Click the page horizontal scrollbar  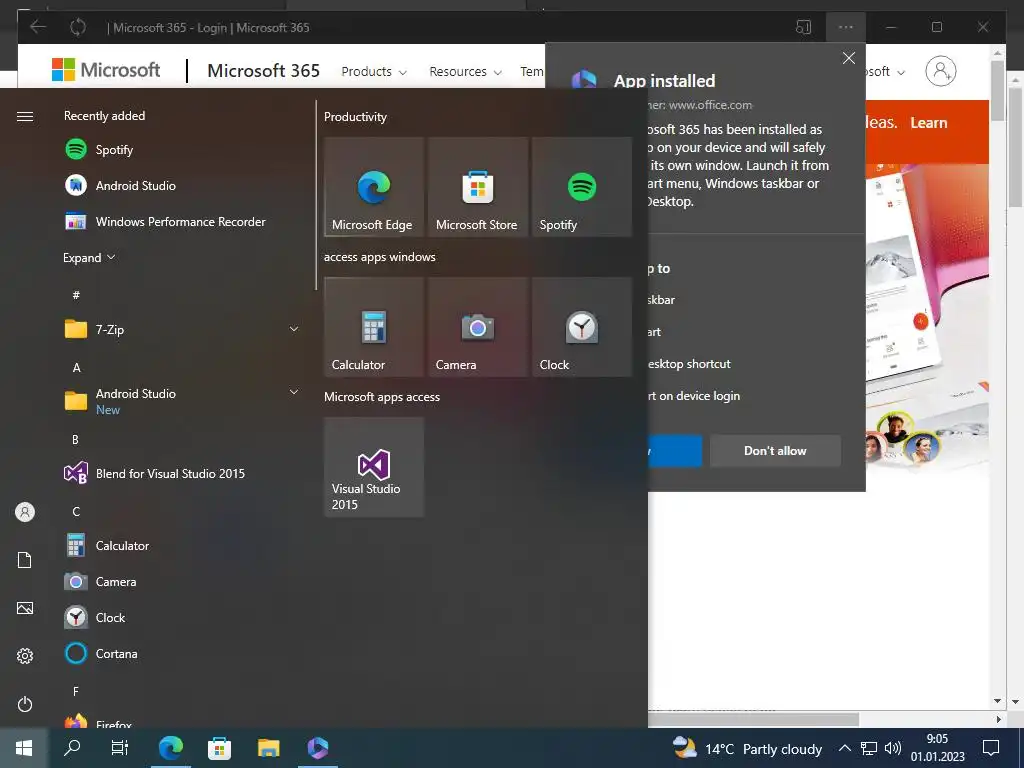click(x=753, y=719)
